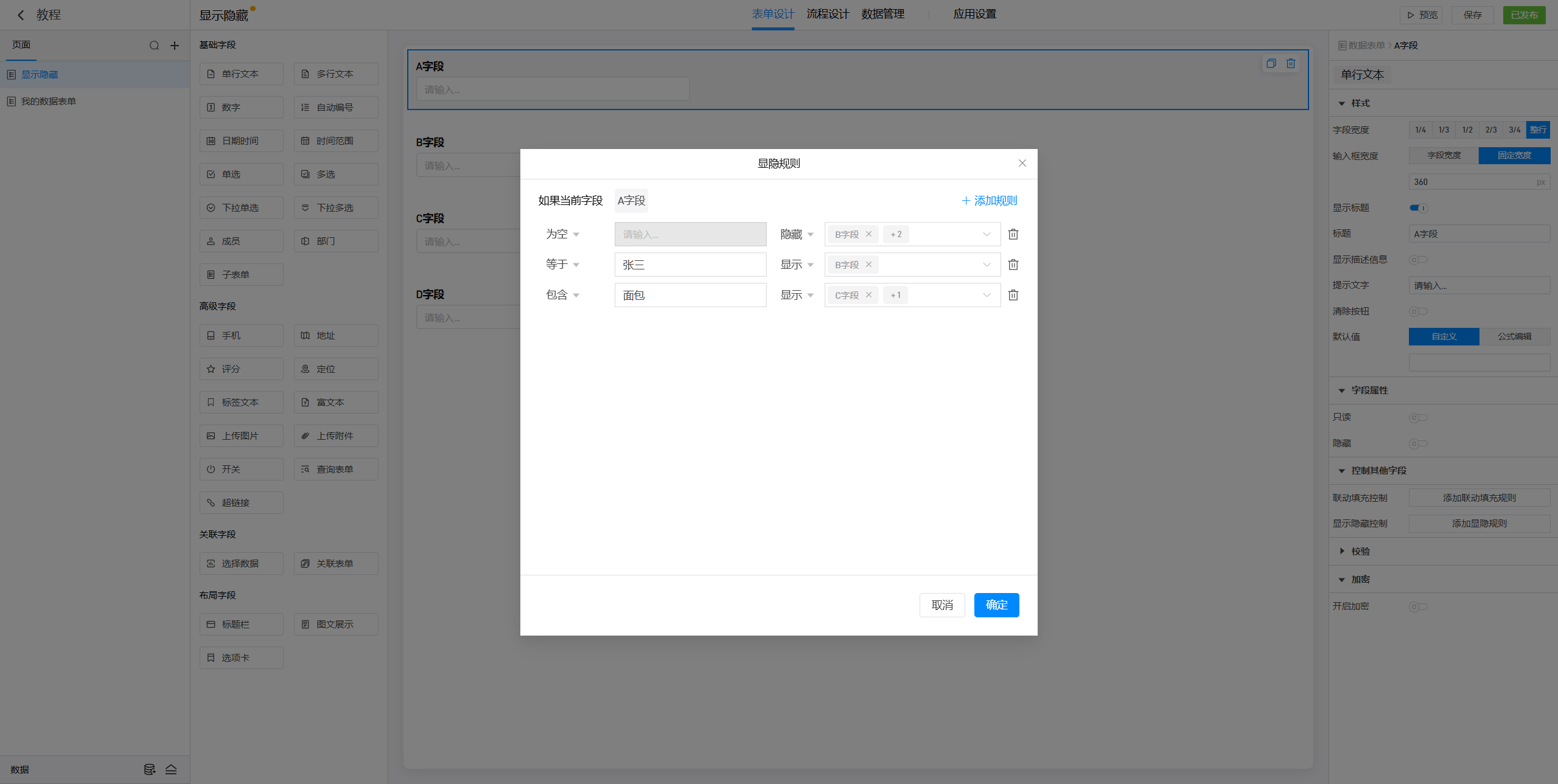
Task: Switch to 流程设计 tab
Action: tap(828, 14)
